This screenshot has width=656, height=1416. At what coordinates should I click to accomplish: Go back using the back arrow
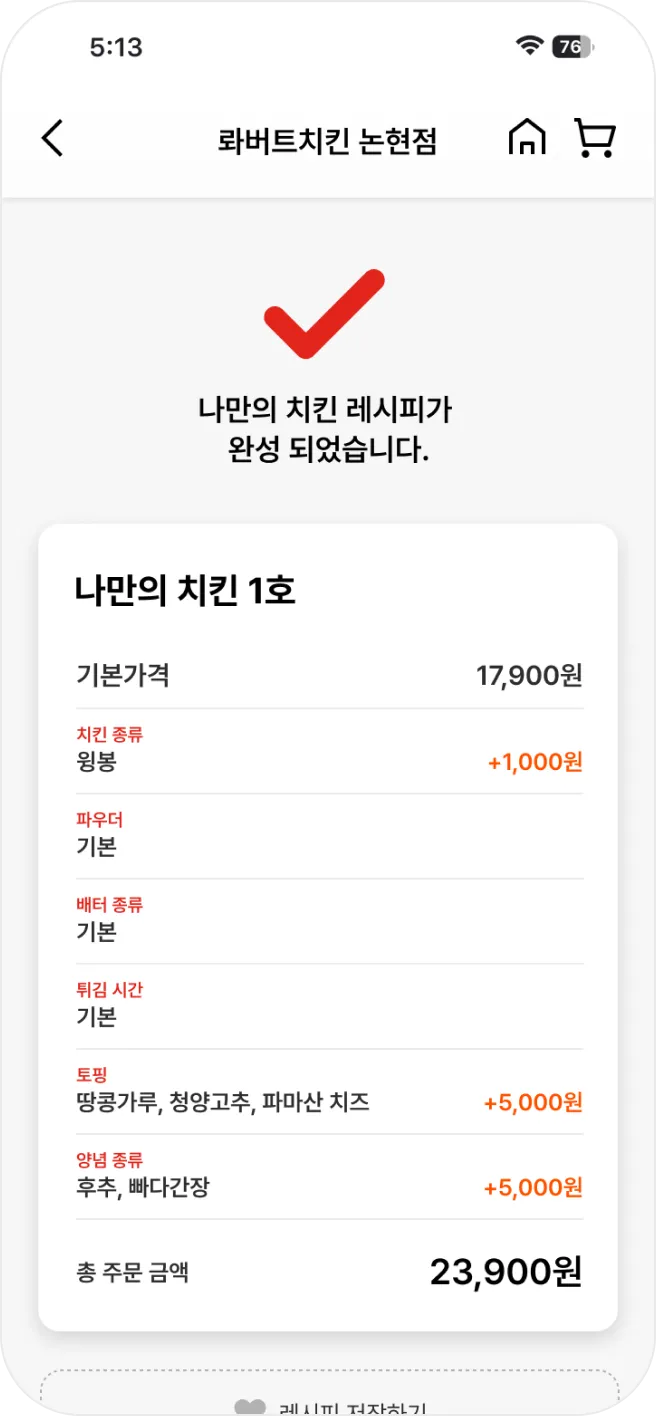pyautogui.click(x=53, y=138)
